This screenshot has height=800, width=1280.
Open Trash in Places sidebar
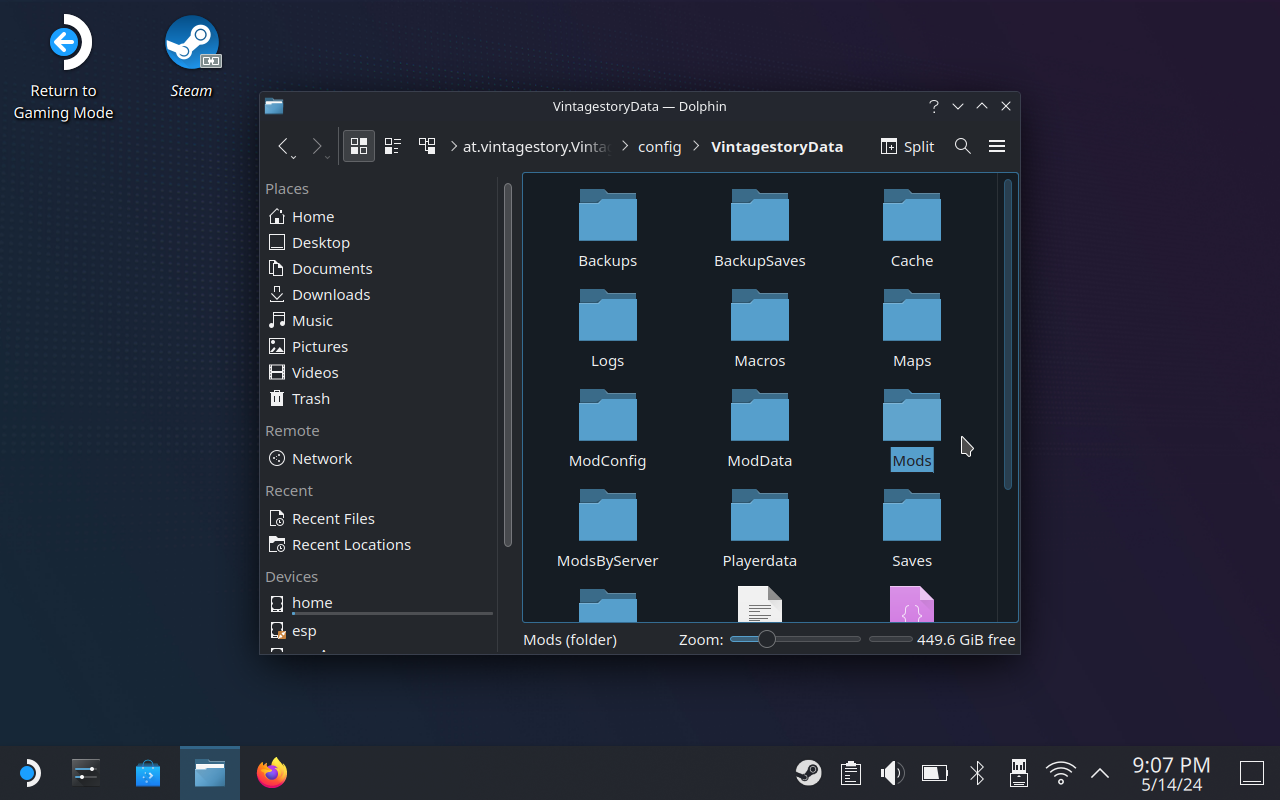tap(310, 398)
